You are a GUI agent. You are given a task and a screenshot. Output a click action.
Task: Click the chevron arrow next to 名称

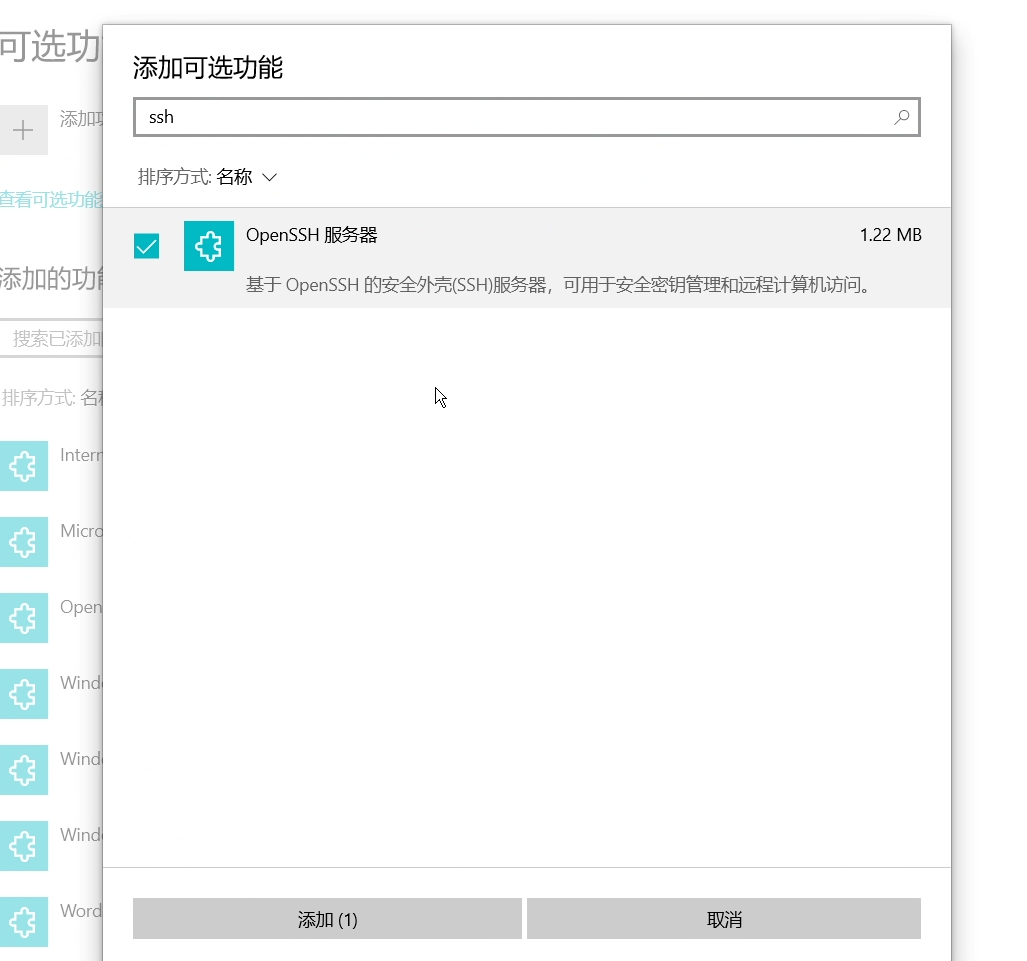(269, 177)
